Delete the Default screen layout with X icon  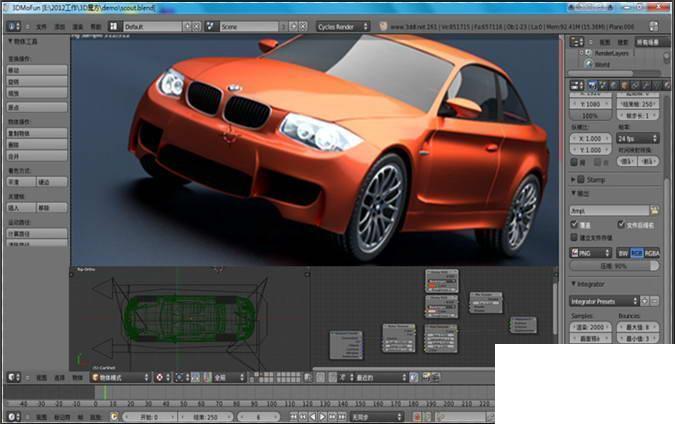point(196,27)
